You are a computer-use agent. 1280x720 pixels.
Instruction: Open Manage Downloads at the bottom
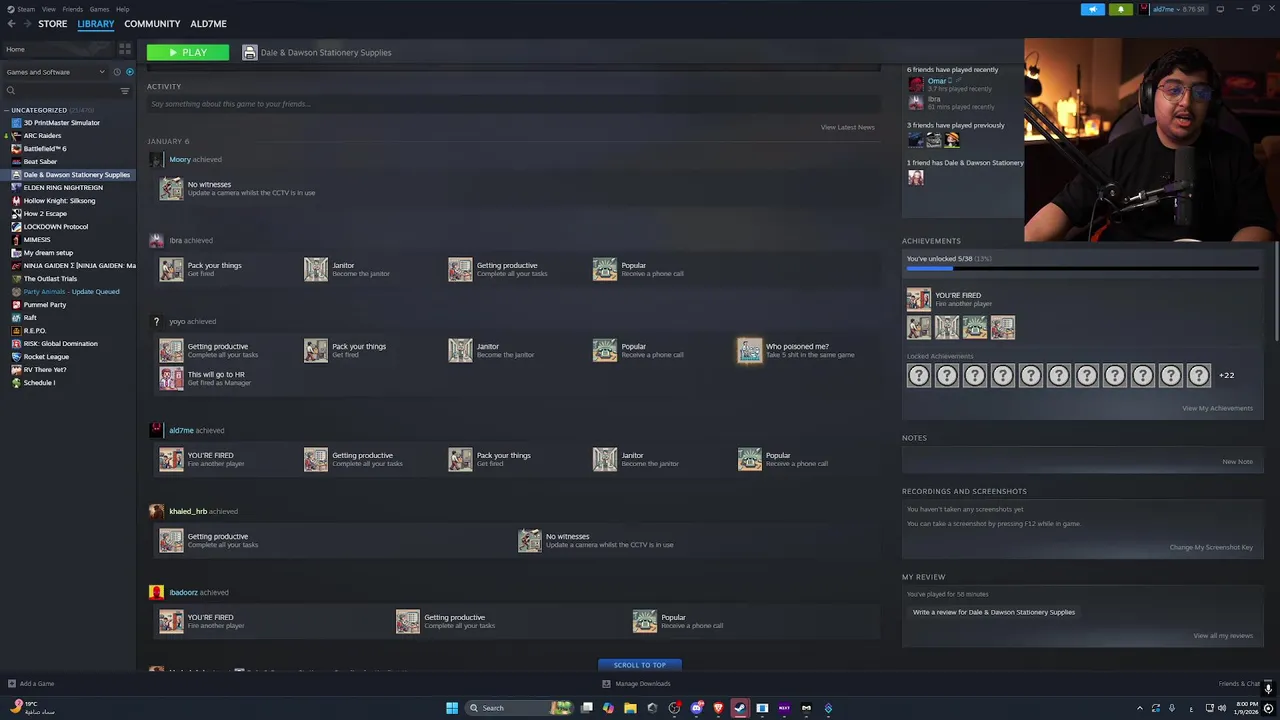pyautogui.click(x=636, y=684)
